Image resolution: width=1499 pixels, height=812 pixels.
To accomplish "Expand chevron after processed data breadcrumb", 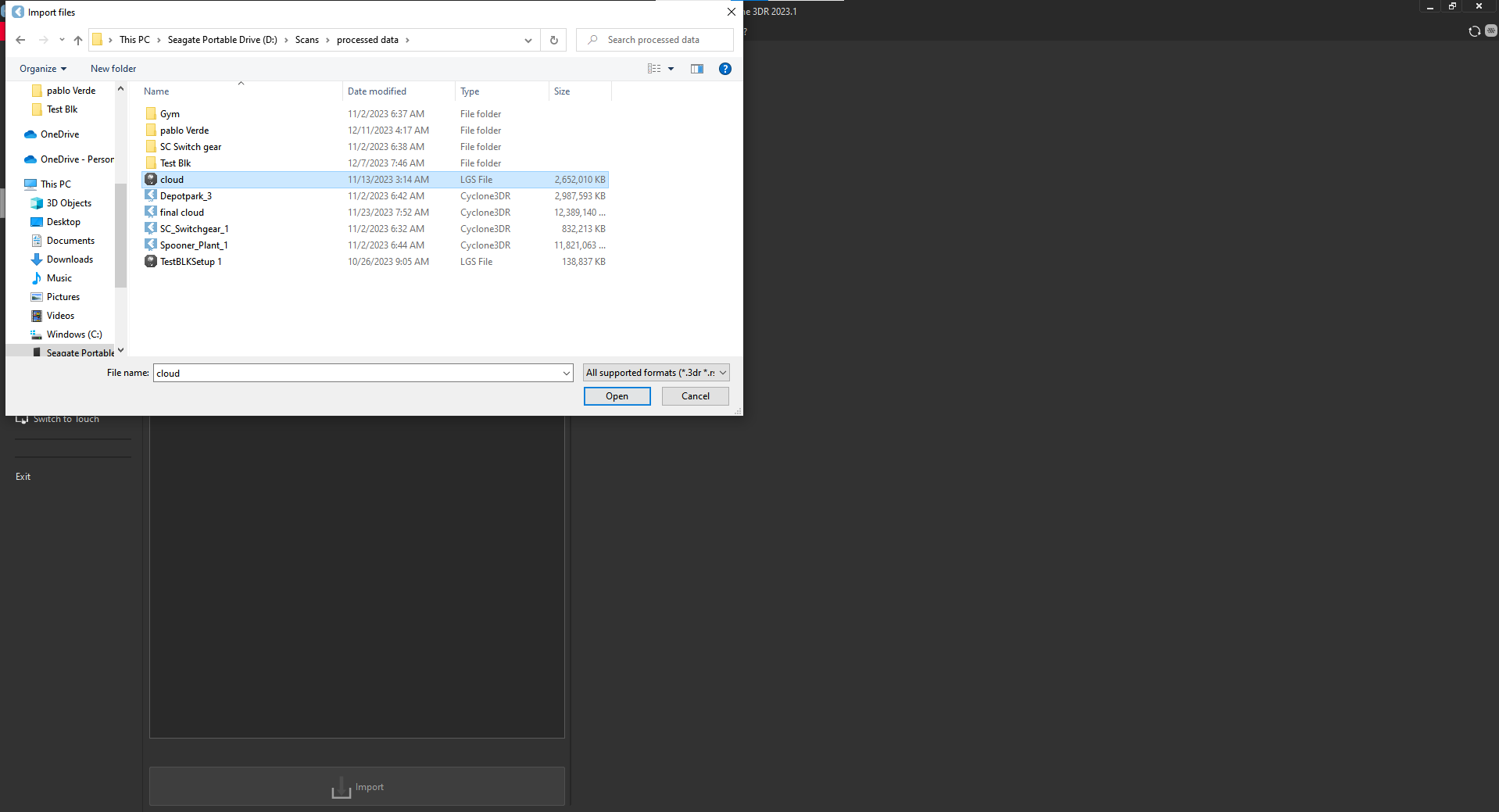I will coord(407,40).
